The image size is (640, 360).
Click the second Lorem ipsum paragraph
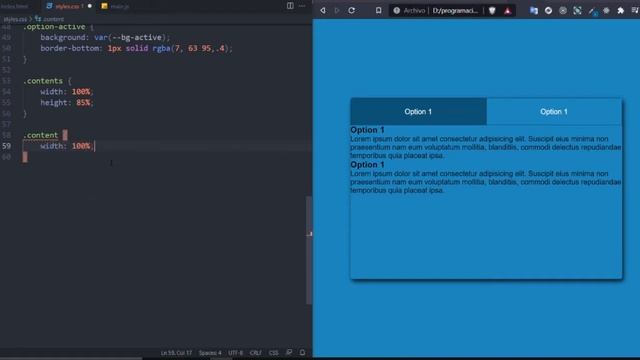pyautogui.click(x=486, y=182)
